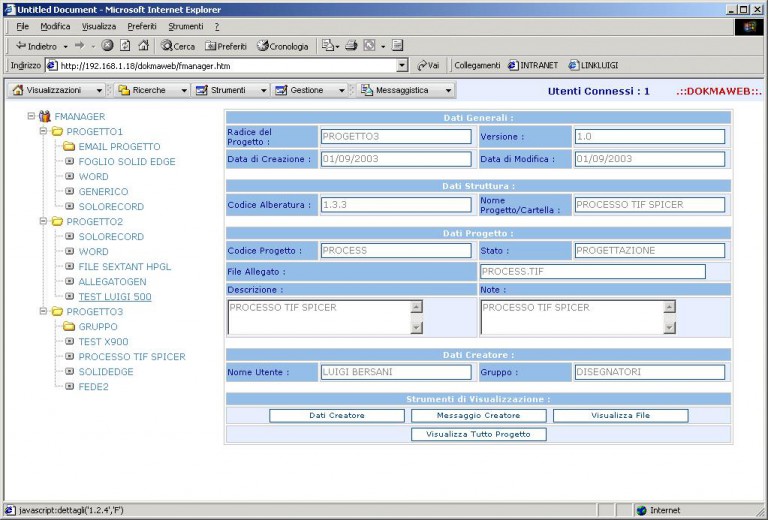Viewport: 768px width, 520px height.
Task: Open the ? help menu
Action: click(216, 26)
